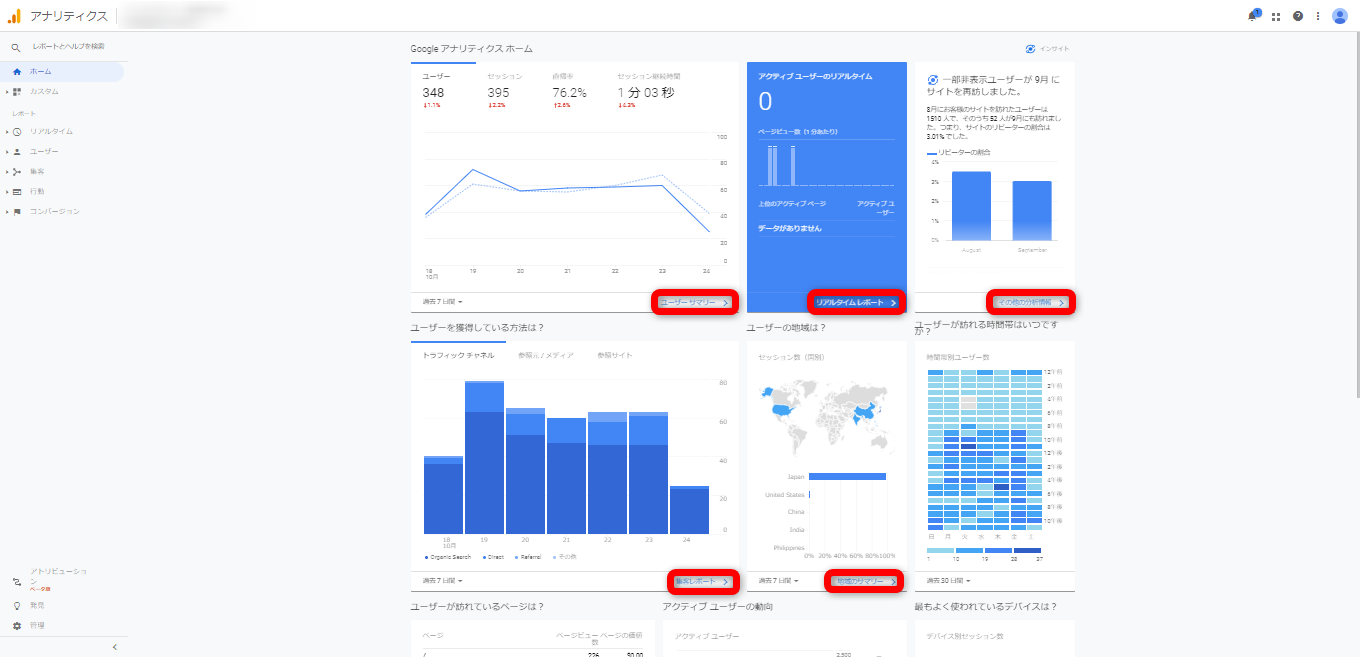This screenshot has height=657, width=1360.
Task: Expand the コンバージョン section arrow
Action: [x=6, y=211]
